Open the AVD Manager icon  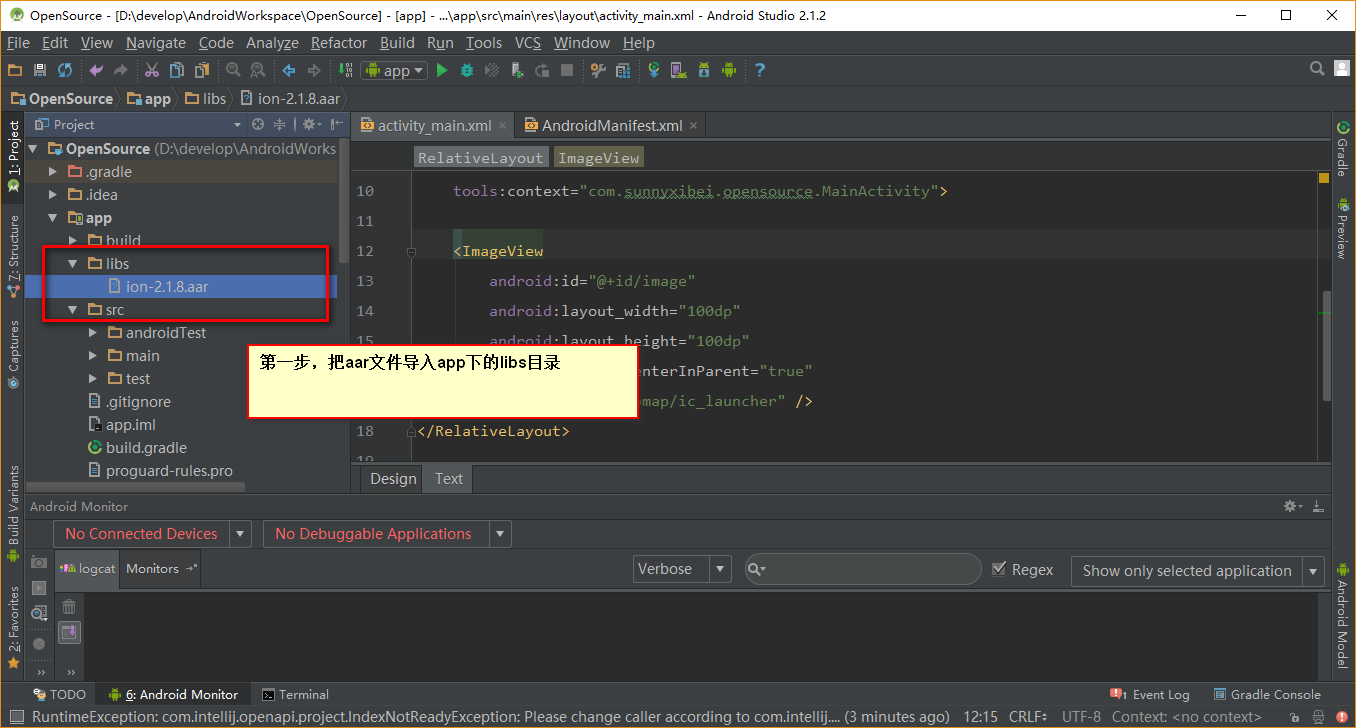click(679, 70)
